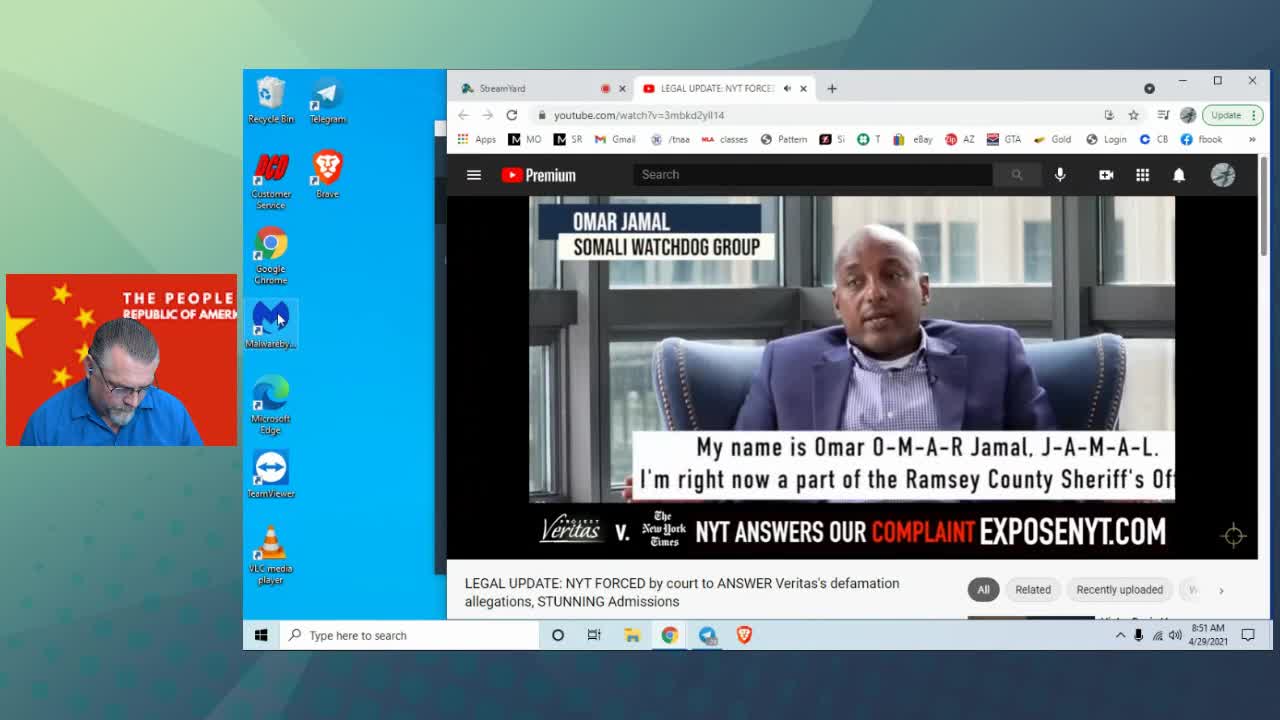Screen dimensions: 1280x720
Task: Click the YouTube search input field
Action: tap(812, 175)
